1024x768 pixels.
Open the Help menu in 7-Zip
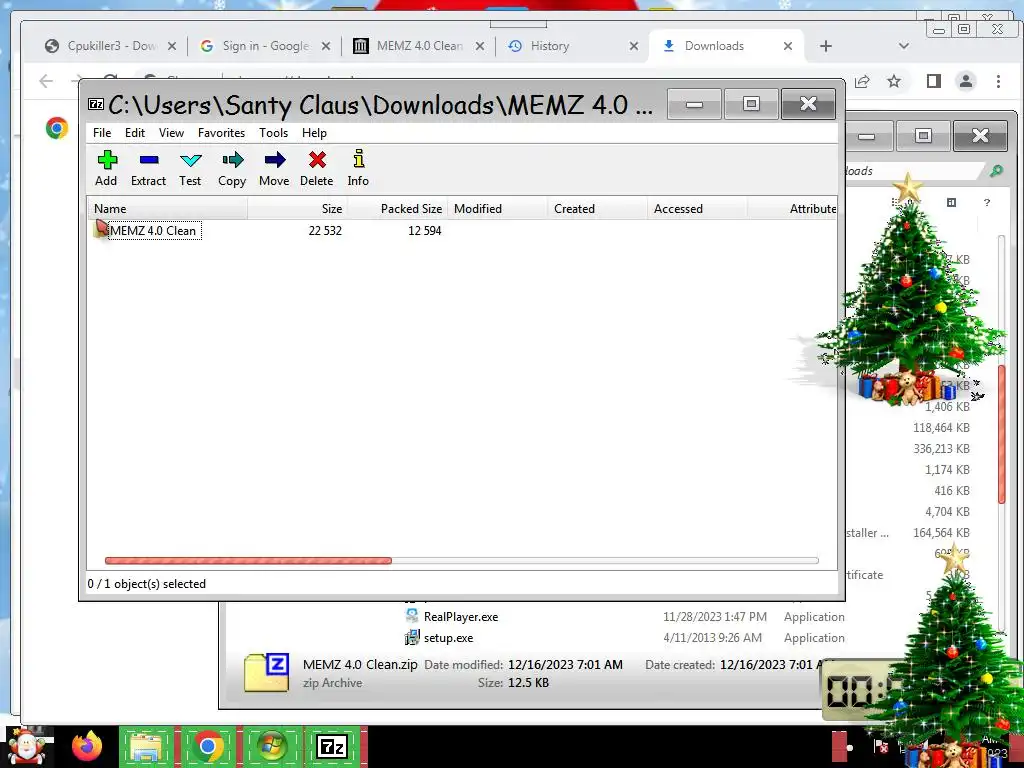(x=314, y=133)
